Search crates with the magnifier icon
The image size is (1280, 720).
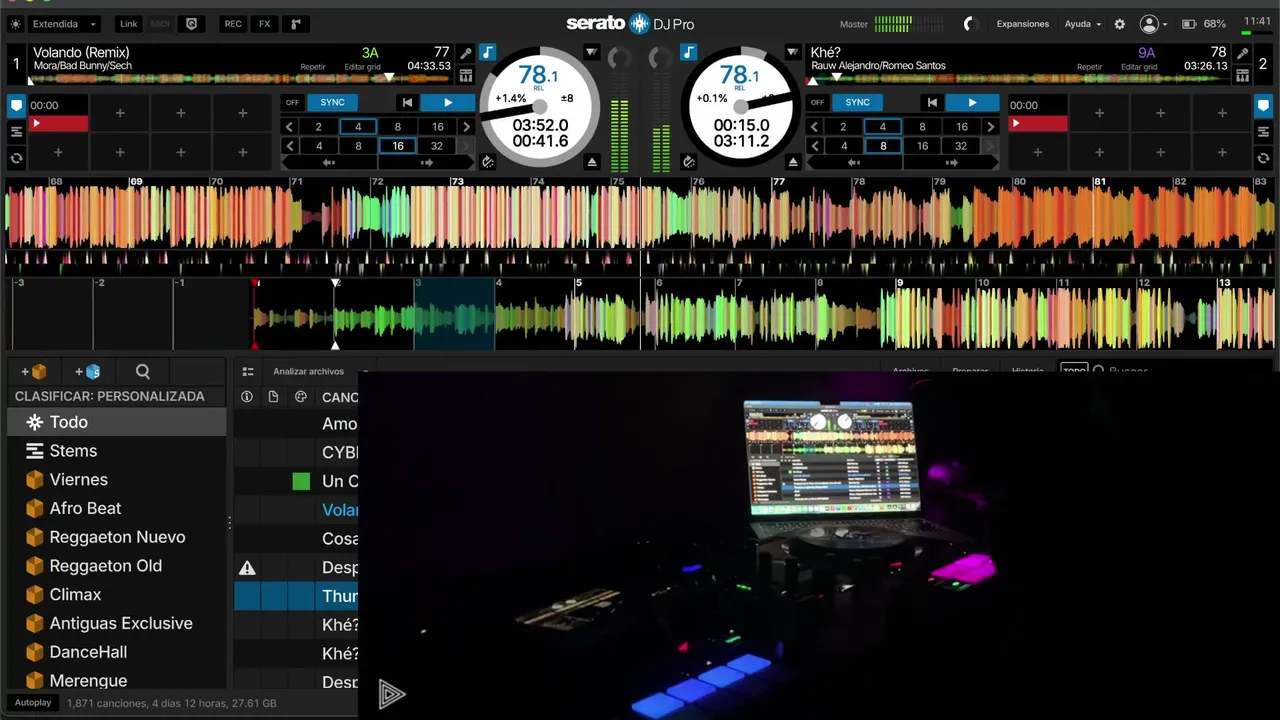(x=143, y=372)
